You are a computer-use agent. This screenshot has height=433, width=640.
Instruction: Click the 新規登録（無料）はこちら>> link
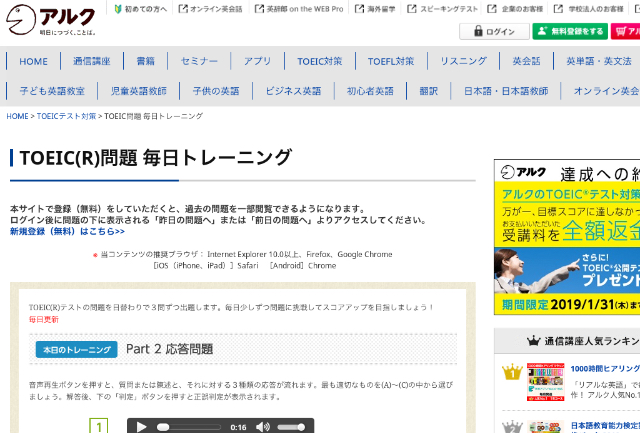coord(67,231)
